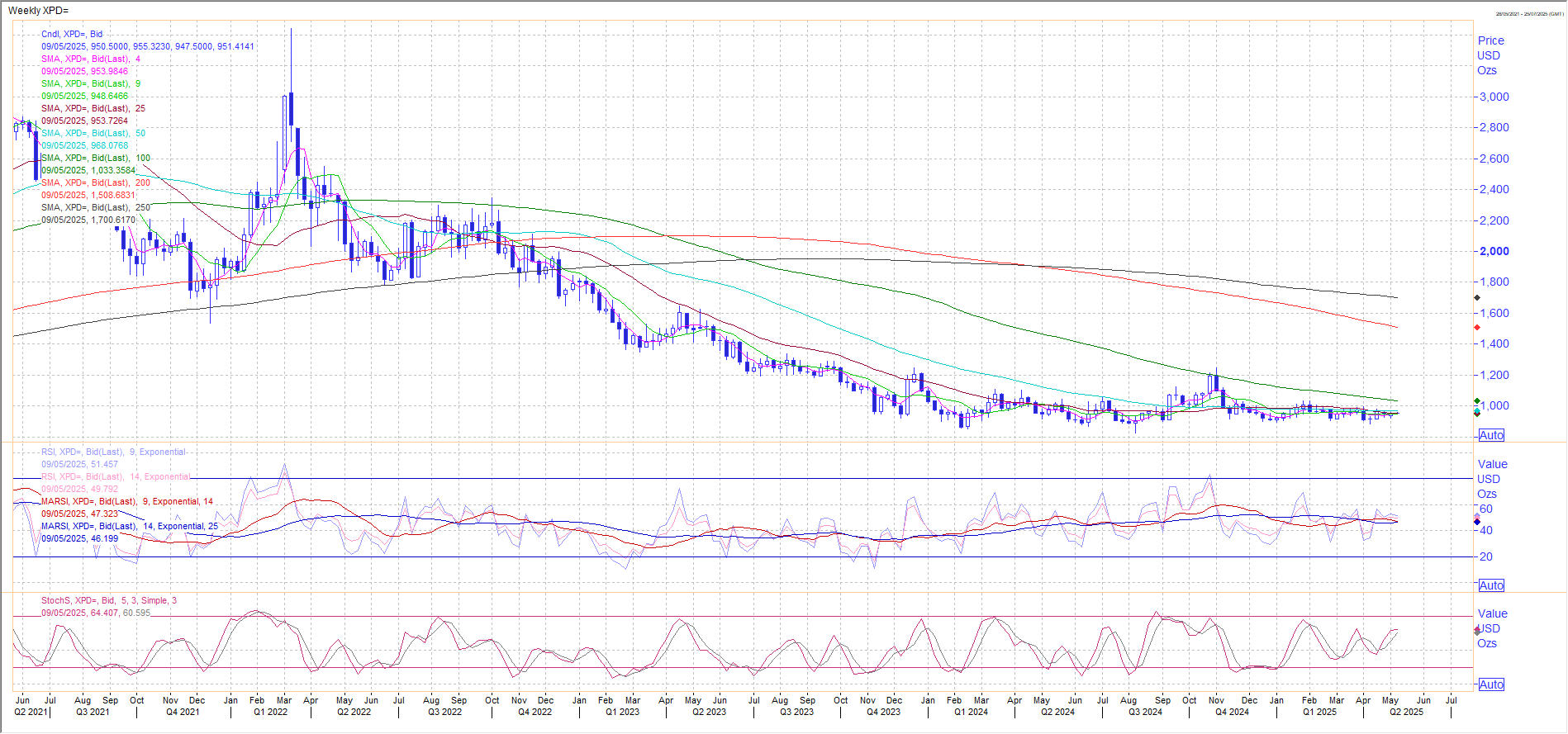Click MARSI value '09/05/2025, 46.199'

(79, 538)
